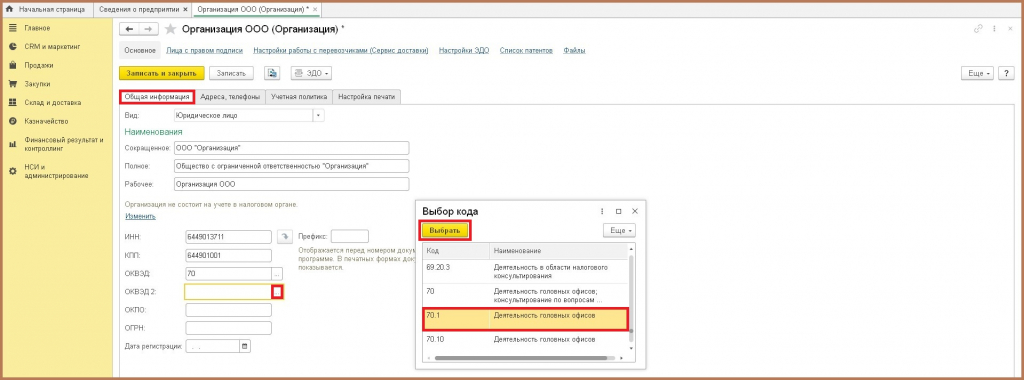1024x380 pixels.
Task: Select row Деятельность головных офисов; консультирование
Action: click(525, 296)
